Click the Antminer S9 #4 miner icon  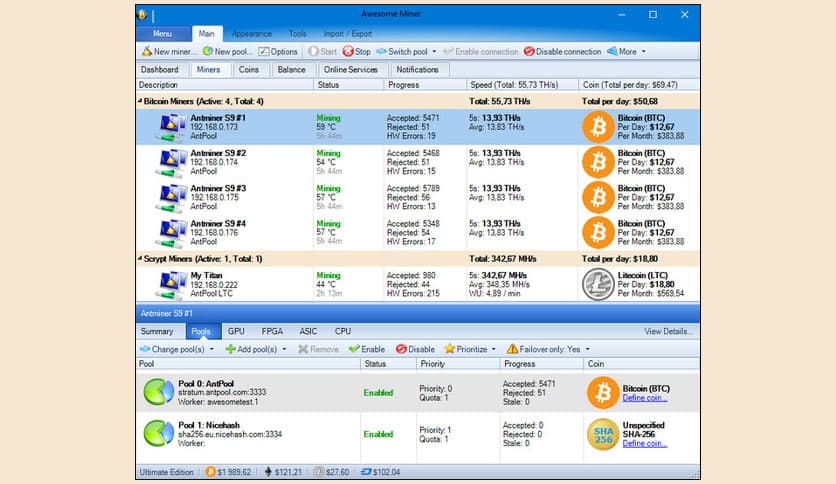tap(171, 233)
